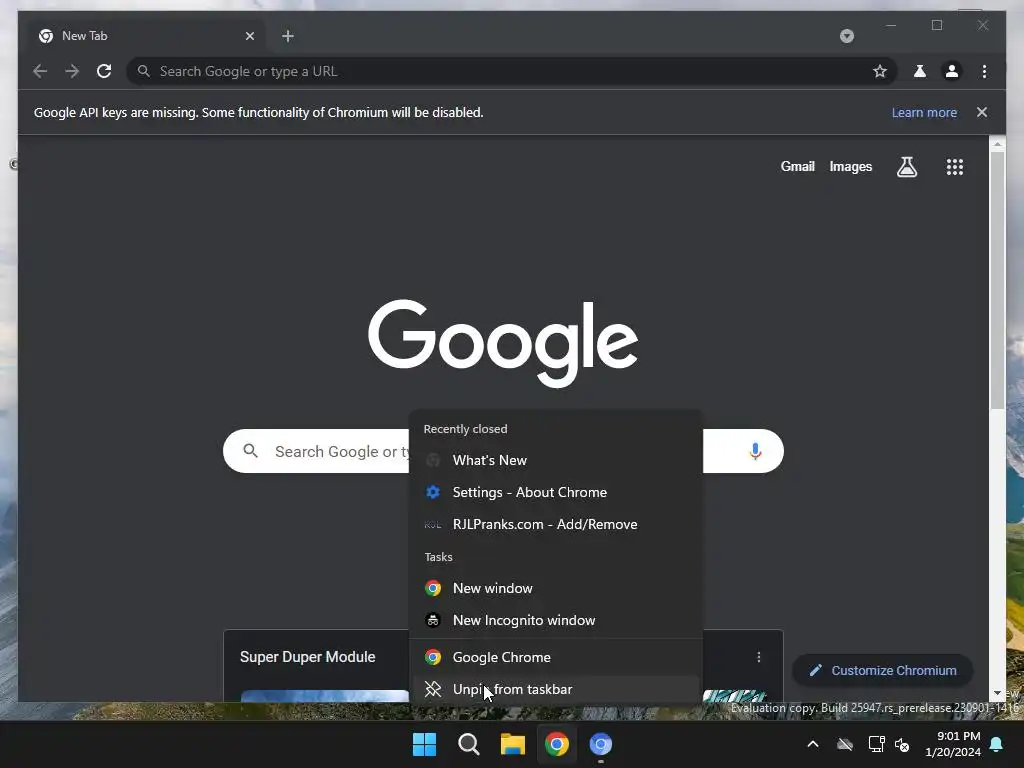Click the search magnifier icon in Google box
Viewport: 1024px width, 768px height.
click(x=250, y=451)
